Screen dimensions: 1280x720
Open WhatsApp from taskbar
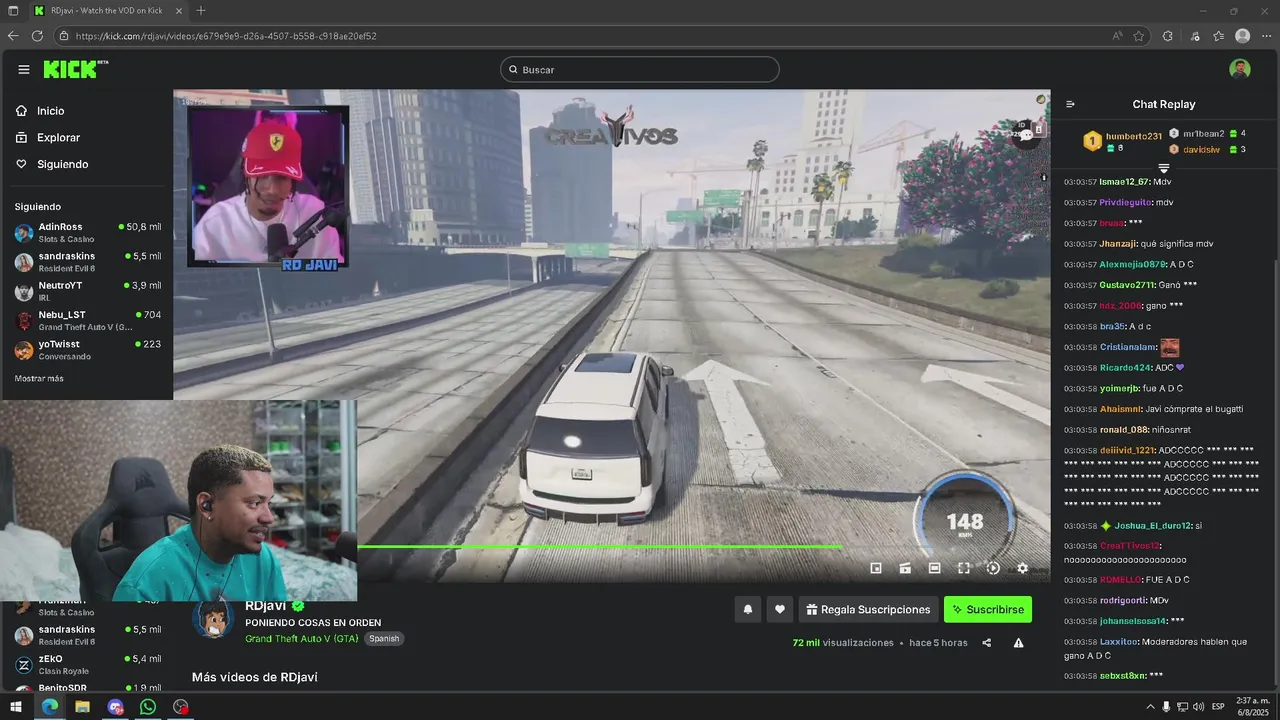[x=148, y=707]
